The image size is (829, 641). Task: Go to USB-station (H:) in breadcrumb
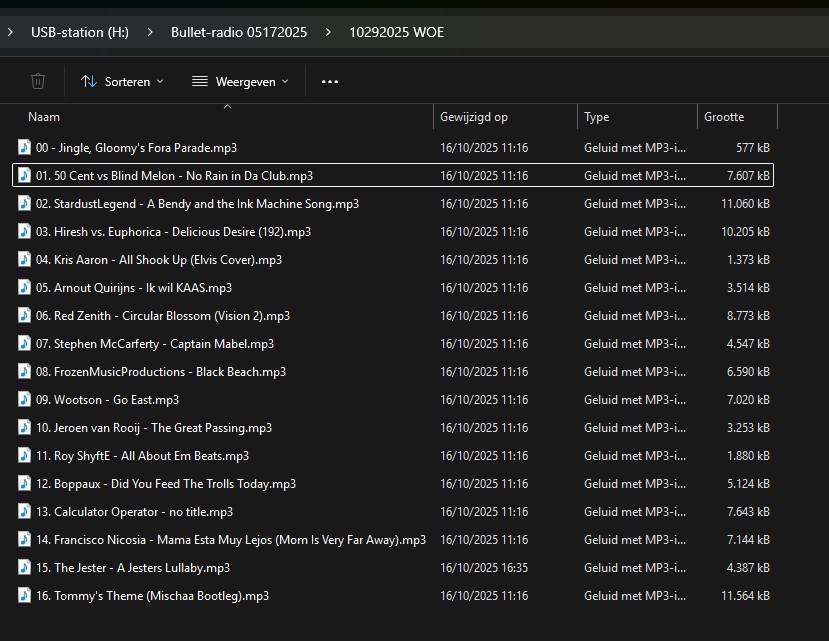(80, 32)
